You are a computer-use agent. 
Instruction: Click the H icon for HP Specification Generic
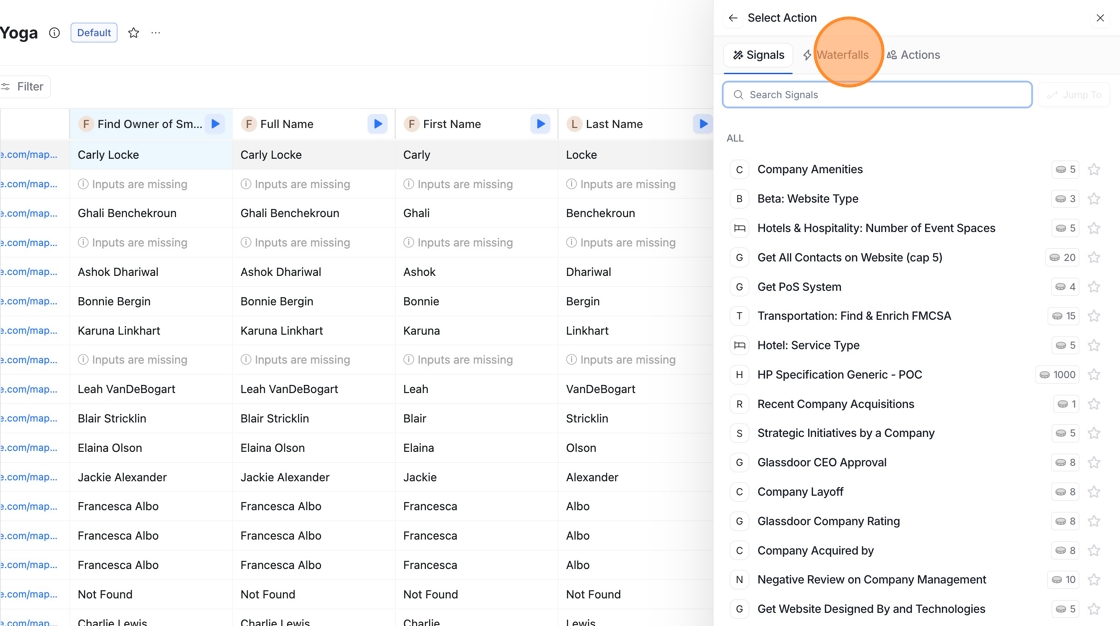(x=739, y=374)
